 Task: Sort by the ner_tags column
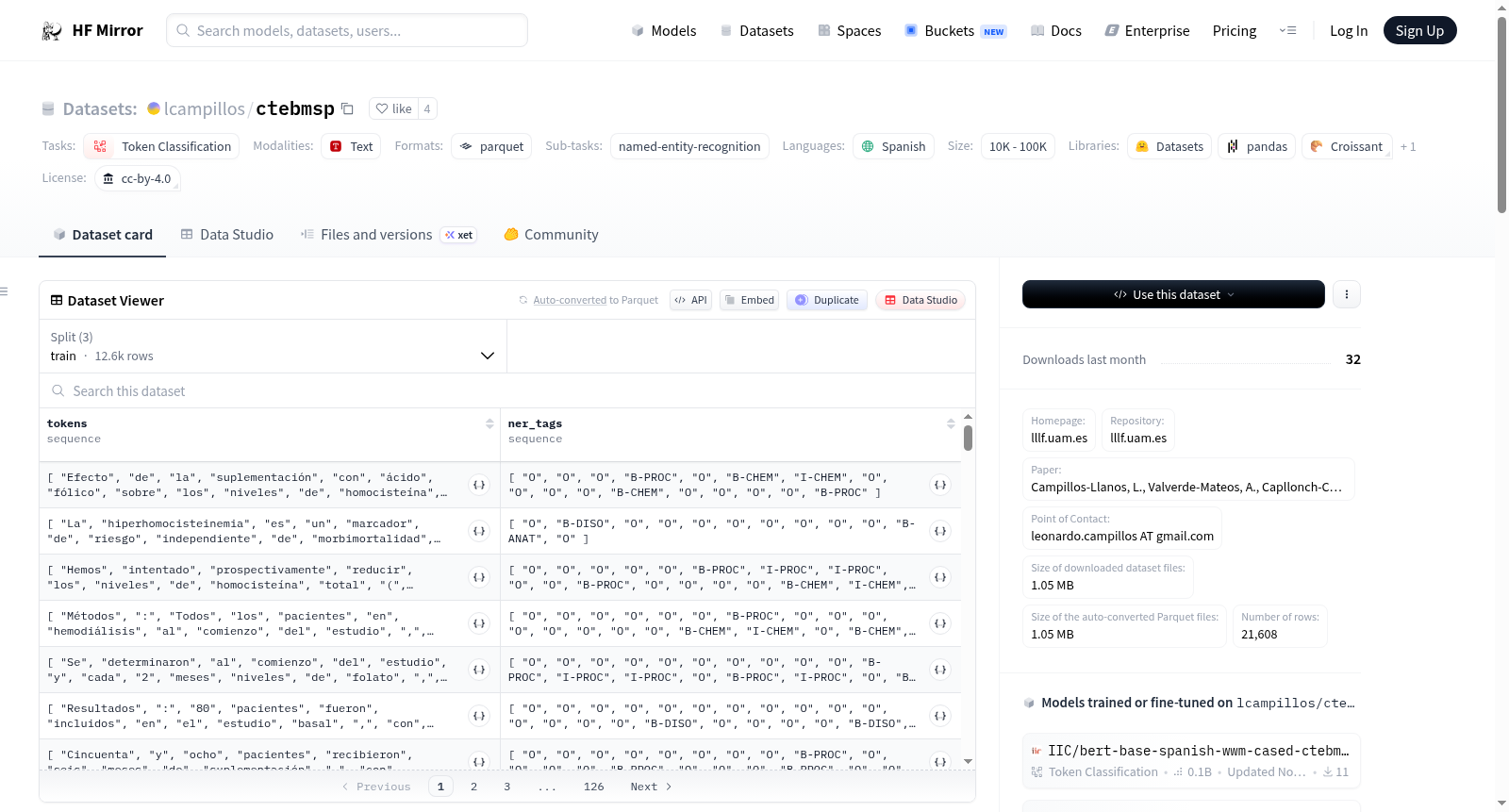pos(951,424)
